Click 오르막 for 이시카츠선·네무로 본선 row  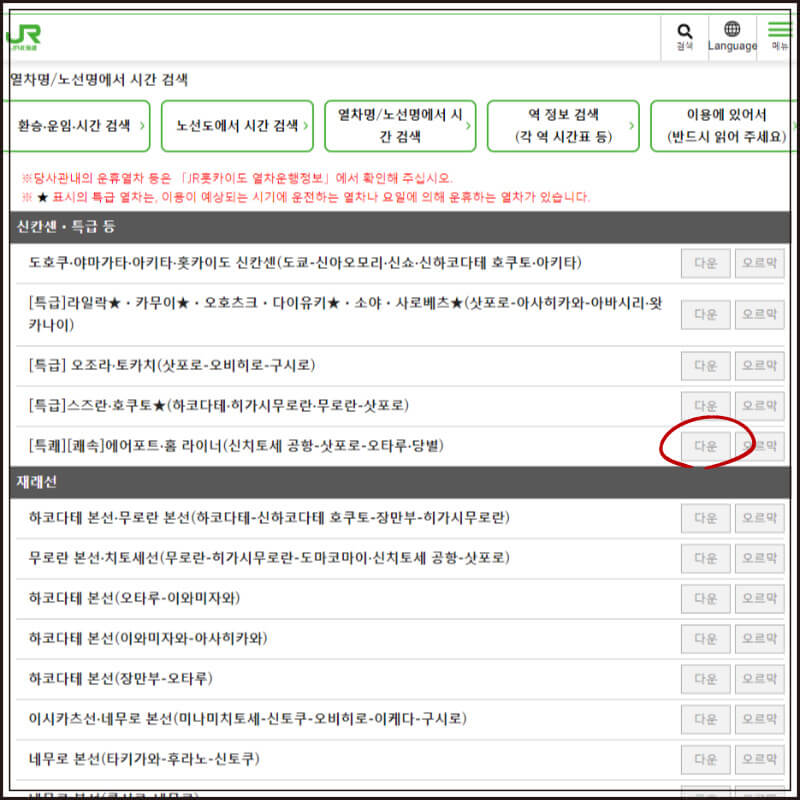point(759,719)
